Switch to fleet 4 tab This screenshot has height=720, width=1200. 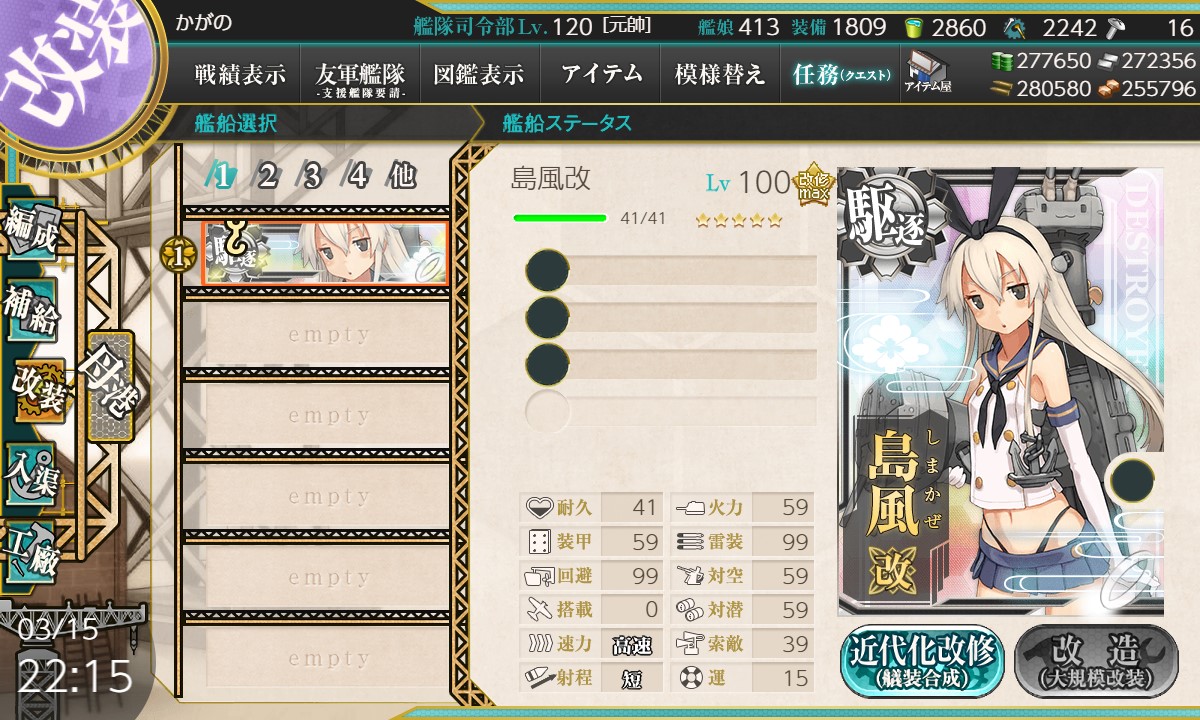[357, 176]
